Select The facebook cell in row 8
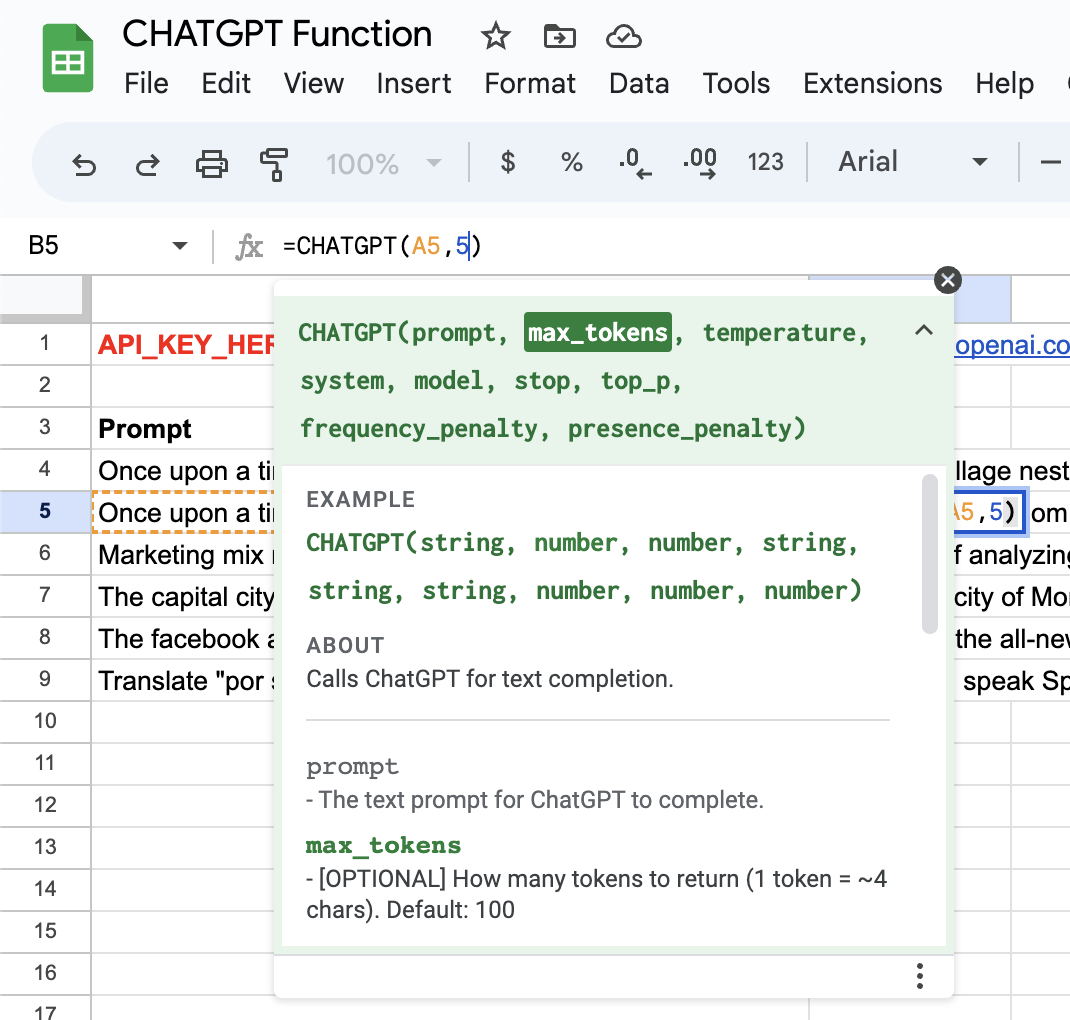 [x=183, y=639]
